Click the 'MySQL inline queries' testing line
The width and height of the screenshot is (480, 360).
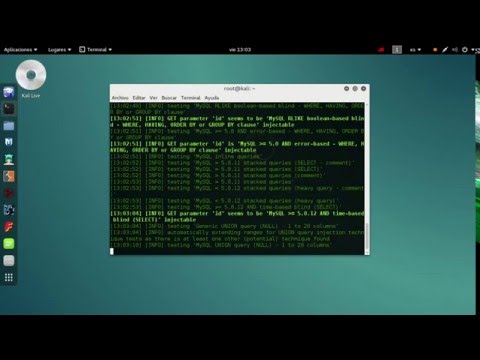pos(186,157)
